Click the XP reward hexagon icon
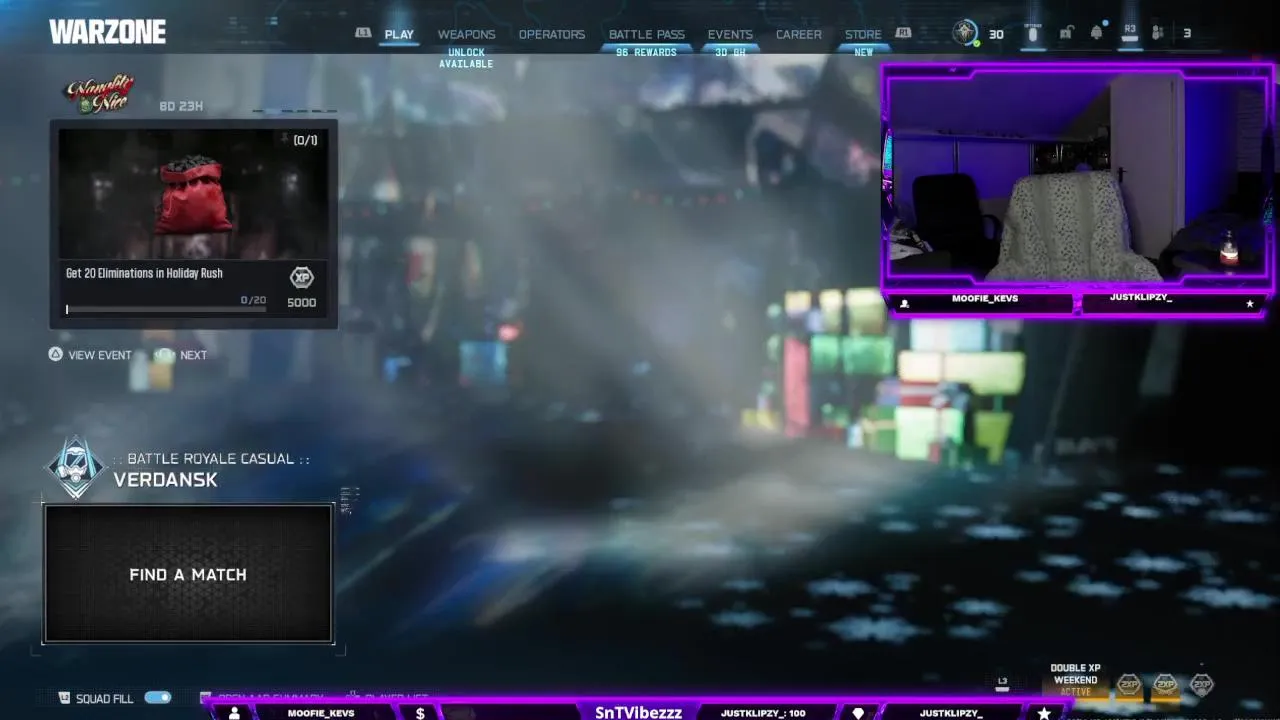 click(x=301, y=278)
